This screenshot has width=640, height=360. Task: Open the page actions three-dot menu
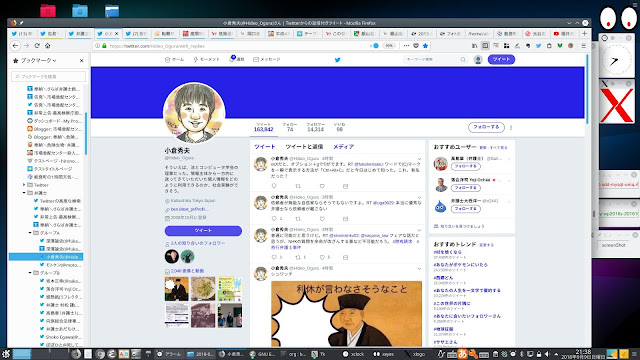406,46
